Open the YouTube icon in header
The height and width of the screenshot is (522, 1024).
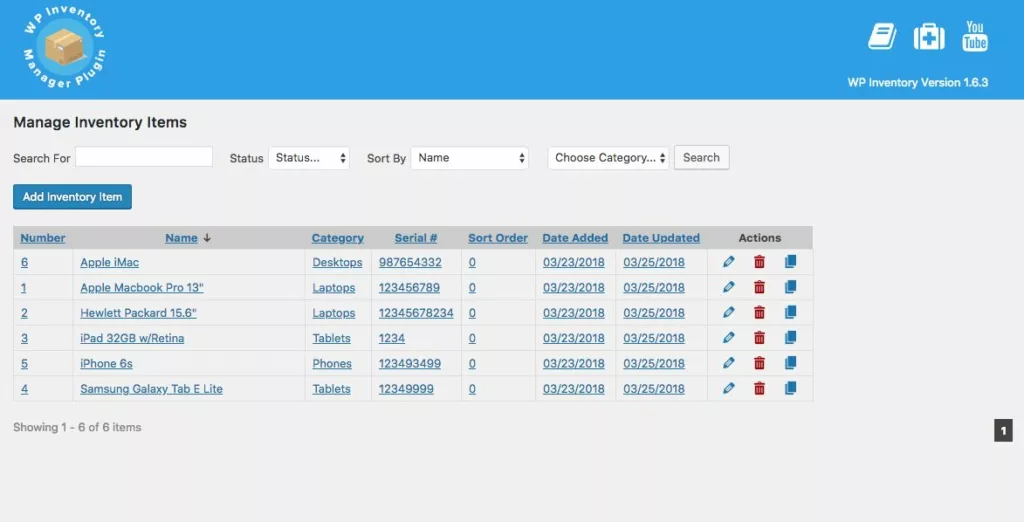click(x=974, y=36)
